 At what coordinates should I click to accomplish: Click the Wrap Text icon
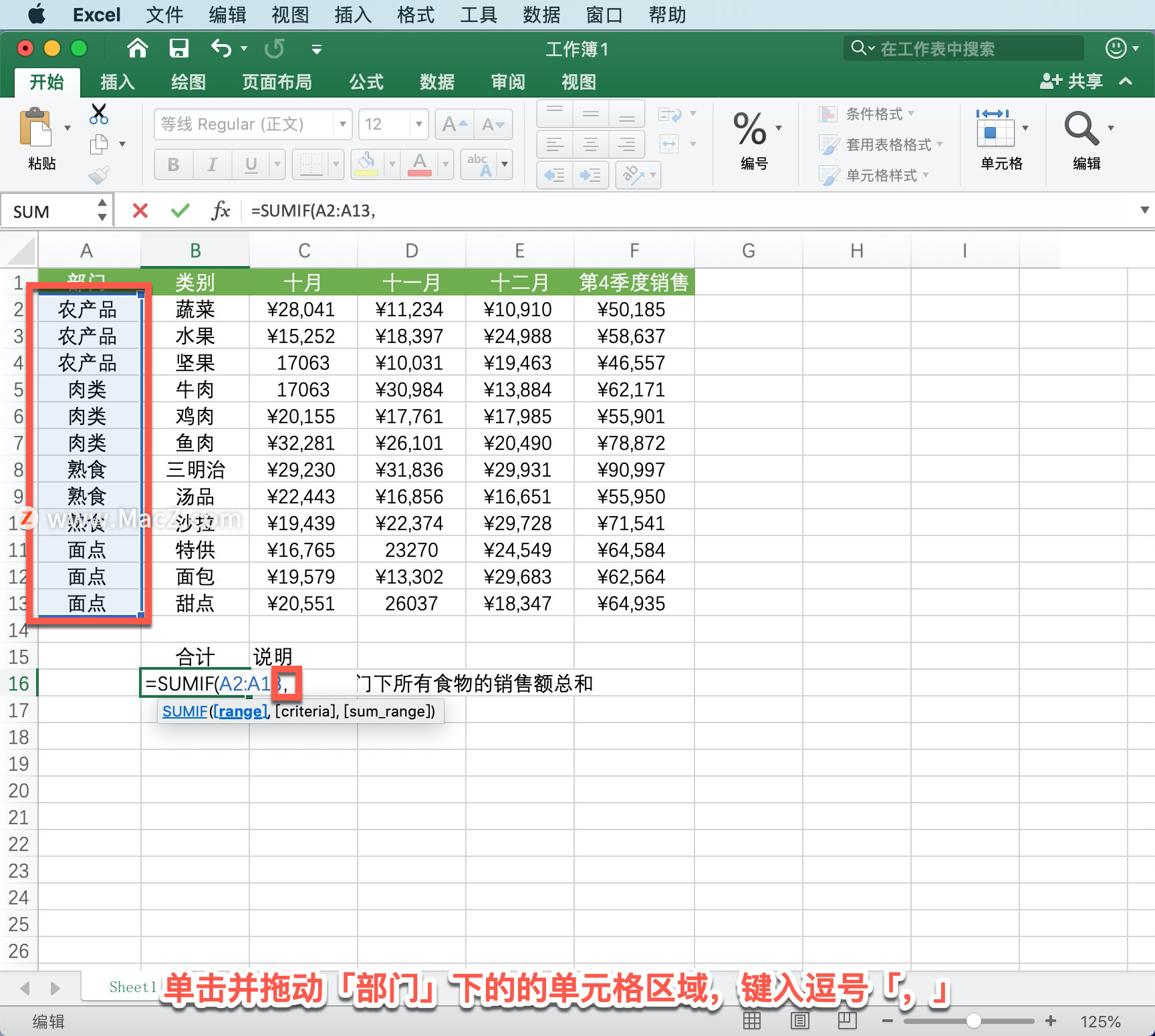(670, 114)
